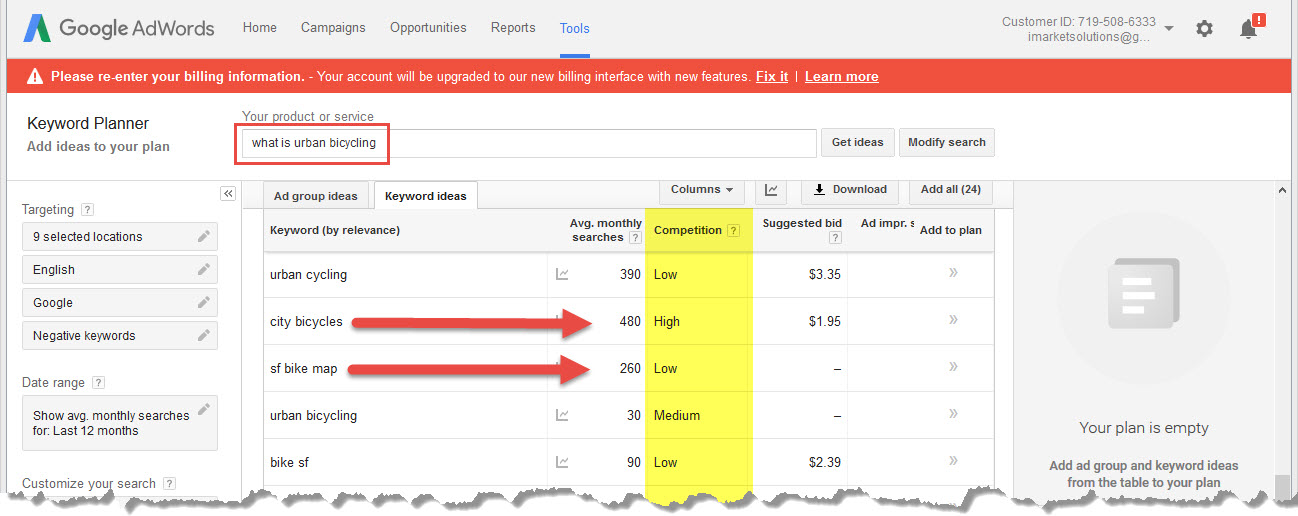Click the settings gear icon
Image resolution: width=1298 pixels, height=516 pixels.
[x=1204, y=29]
